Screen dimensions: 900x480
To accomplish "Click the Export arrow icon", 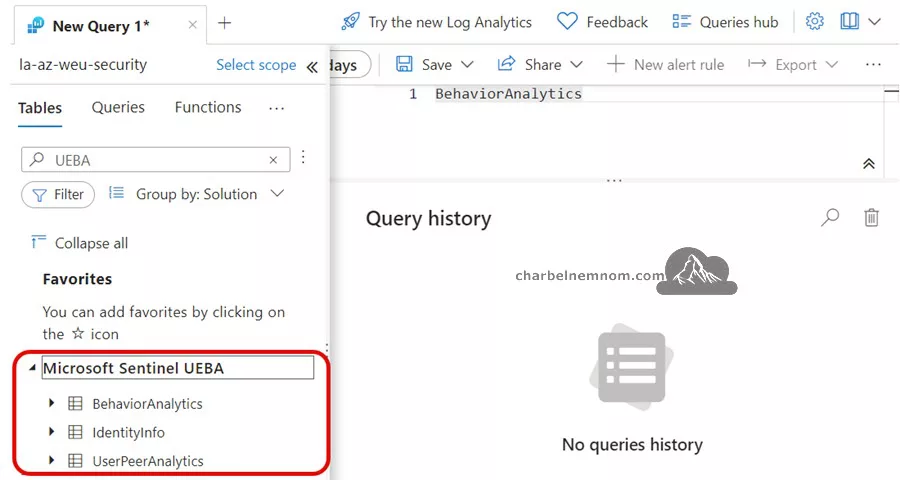I will click(757, 63).
